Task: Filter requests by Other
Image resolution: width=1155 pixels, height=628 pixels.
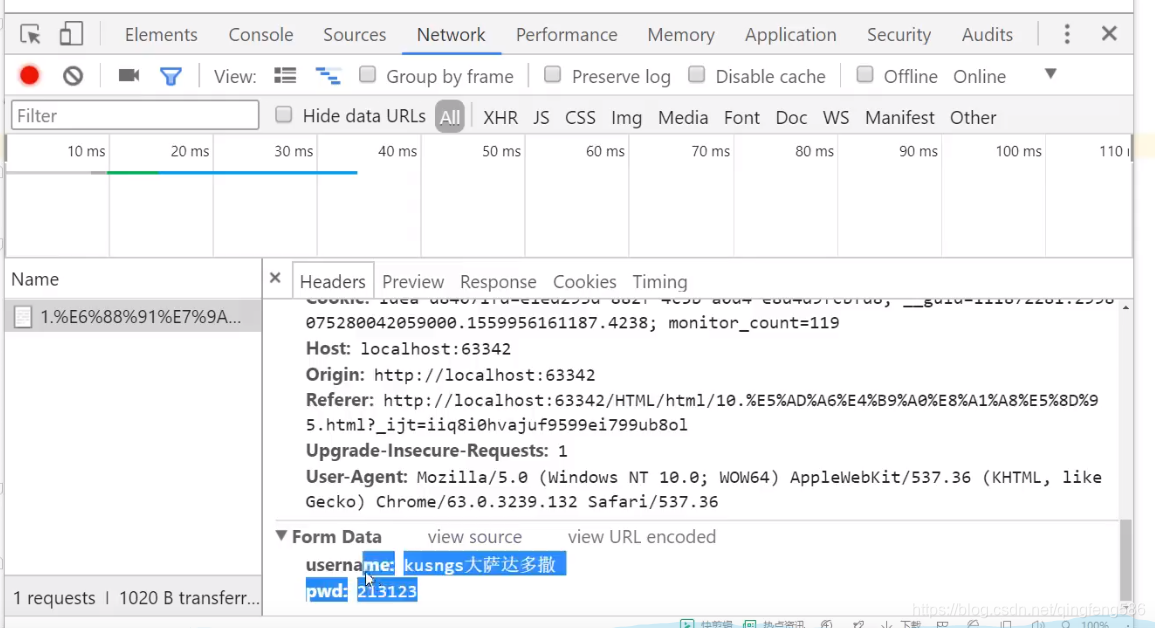Action: pyautogui.click(x=973, y=117)
